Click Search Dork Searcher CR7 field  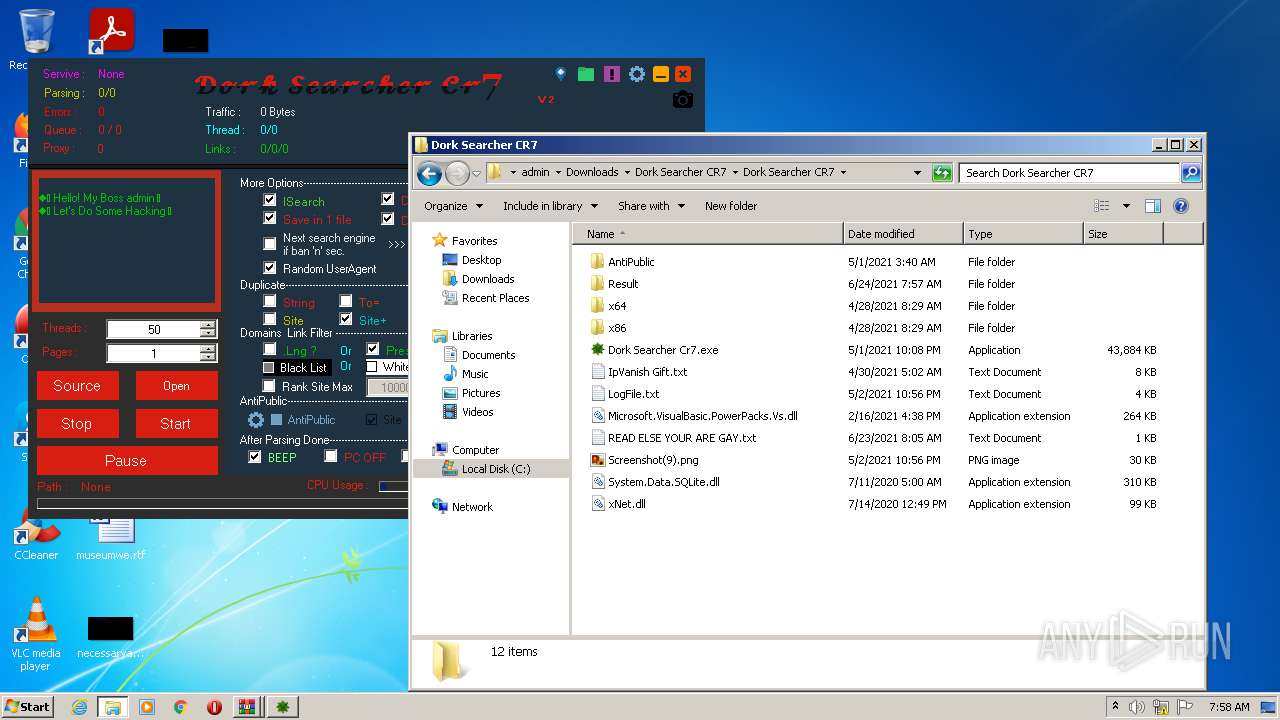click(1069, 172)
